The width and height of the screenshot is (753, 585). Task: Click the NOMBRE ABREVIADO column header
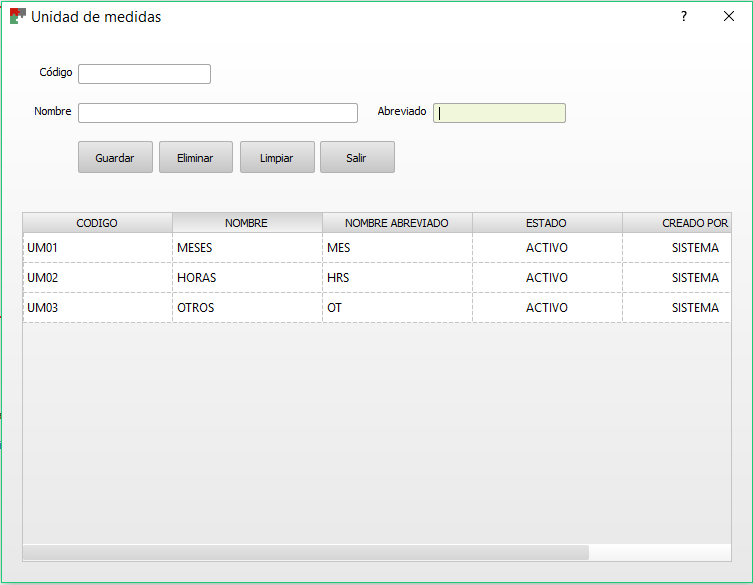pyautogui.click(x=396, y=223)
